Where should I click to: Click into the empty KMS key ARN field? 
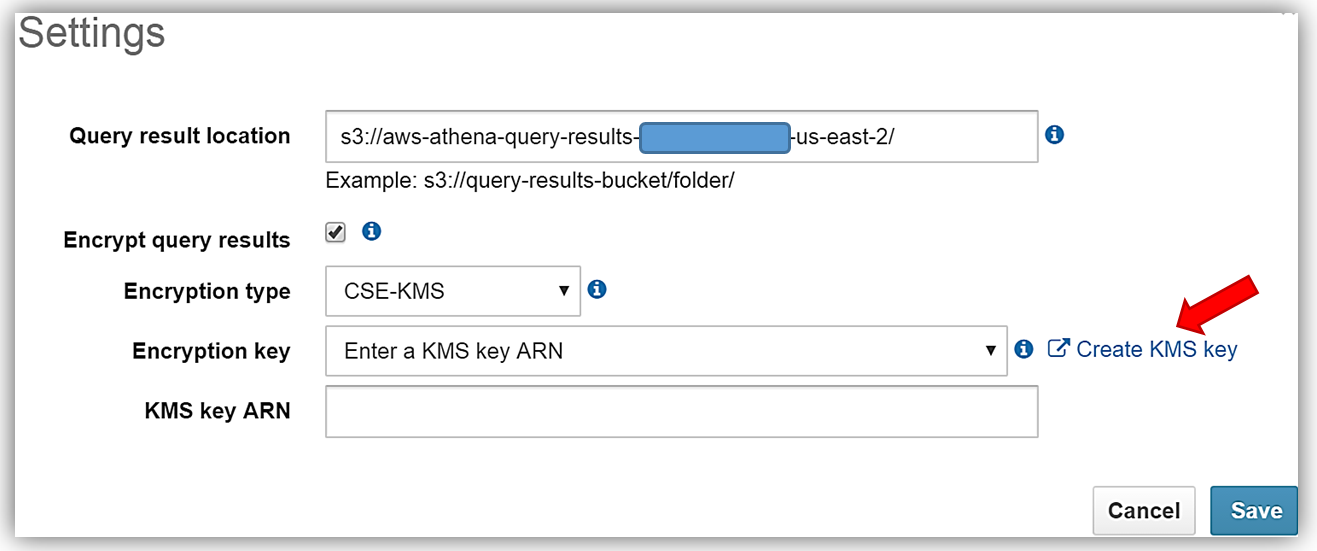coord(681,411)
